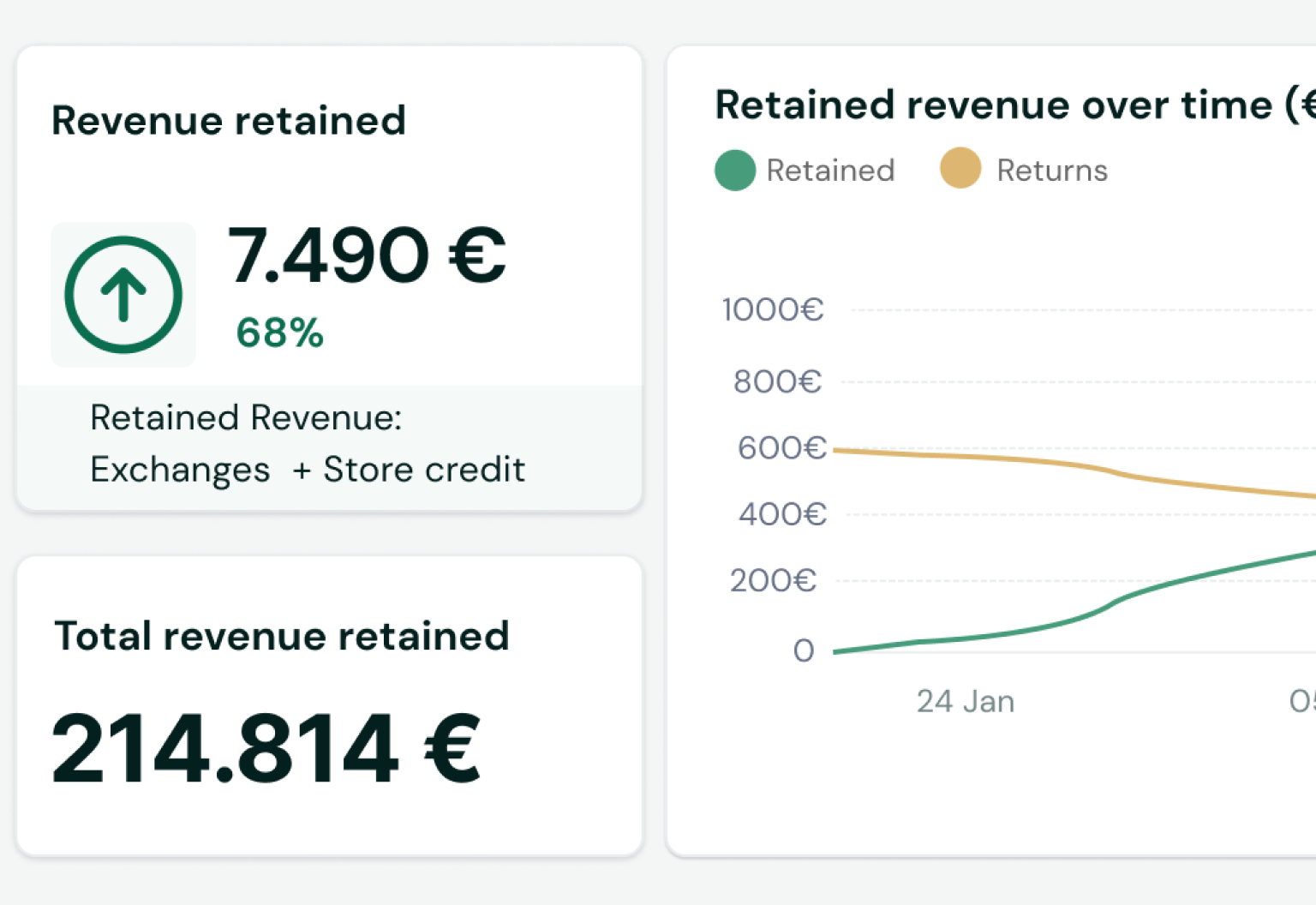
Task: Click the Exchanges + Store credit text
Action: coord(308,470)
